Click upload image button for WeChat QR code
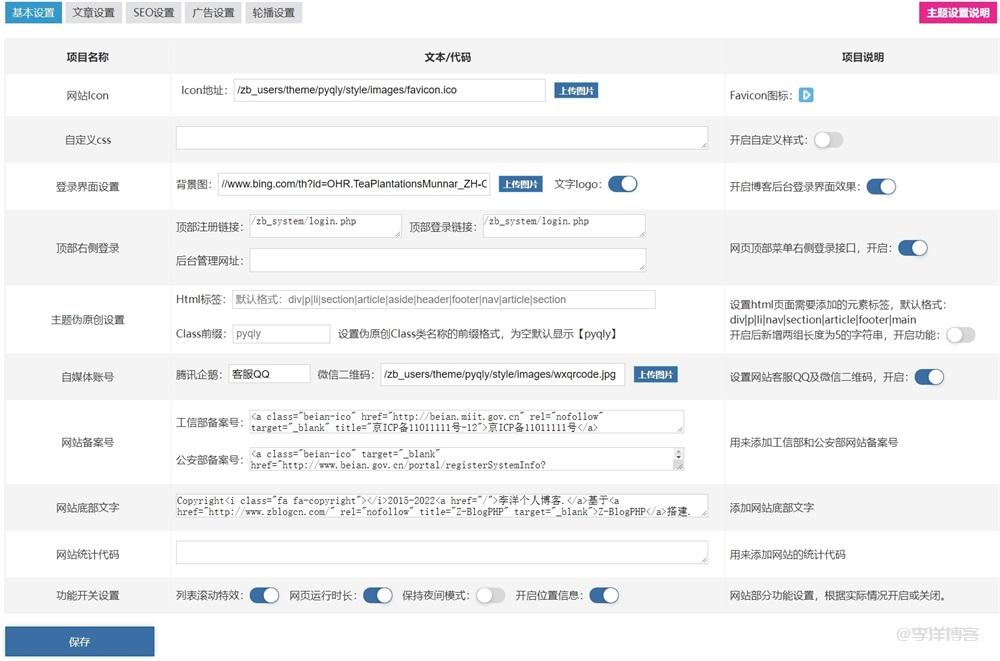The image size is (1000, 661). coord(655,374)
